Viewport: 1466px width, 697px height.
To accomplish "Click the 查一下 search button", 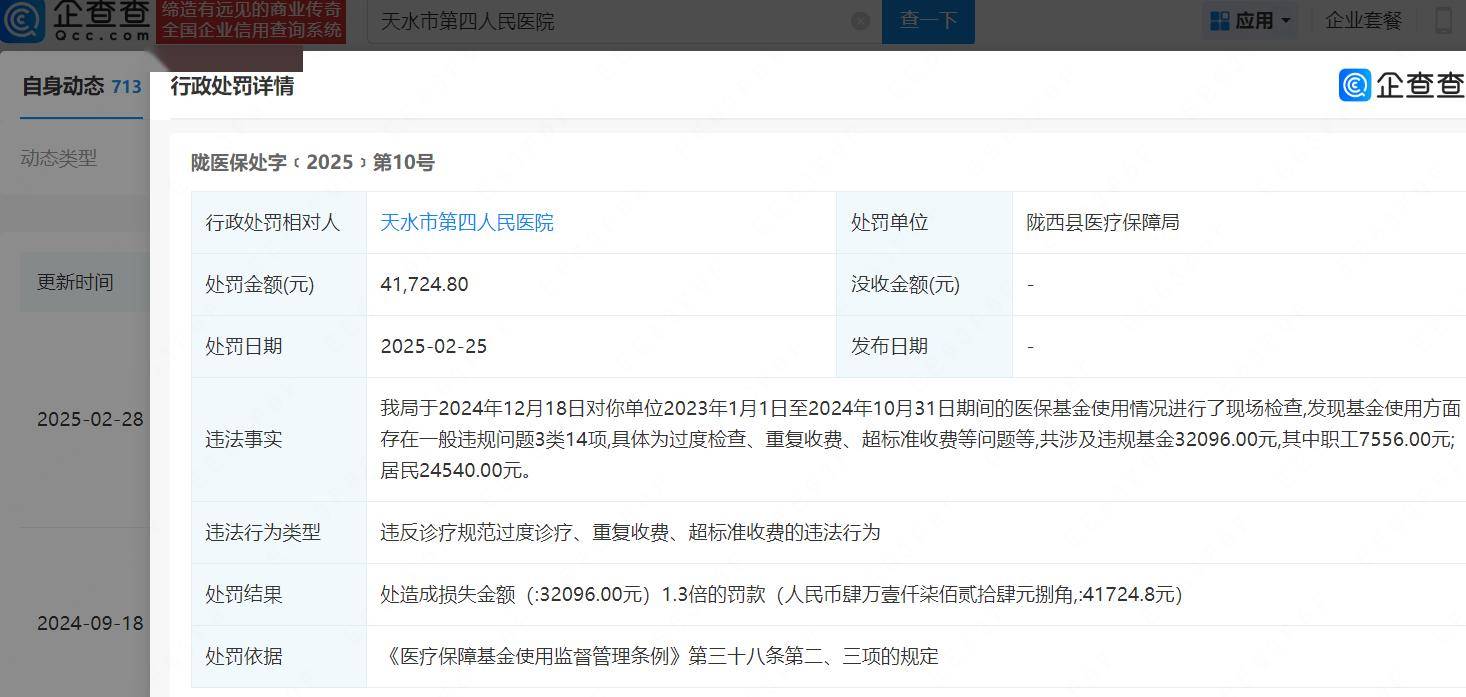I will [x=927, y=20].
